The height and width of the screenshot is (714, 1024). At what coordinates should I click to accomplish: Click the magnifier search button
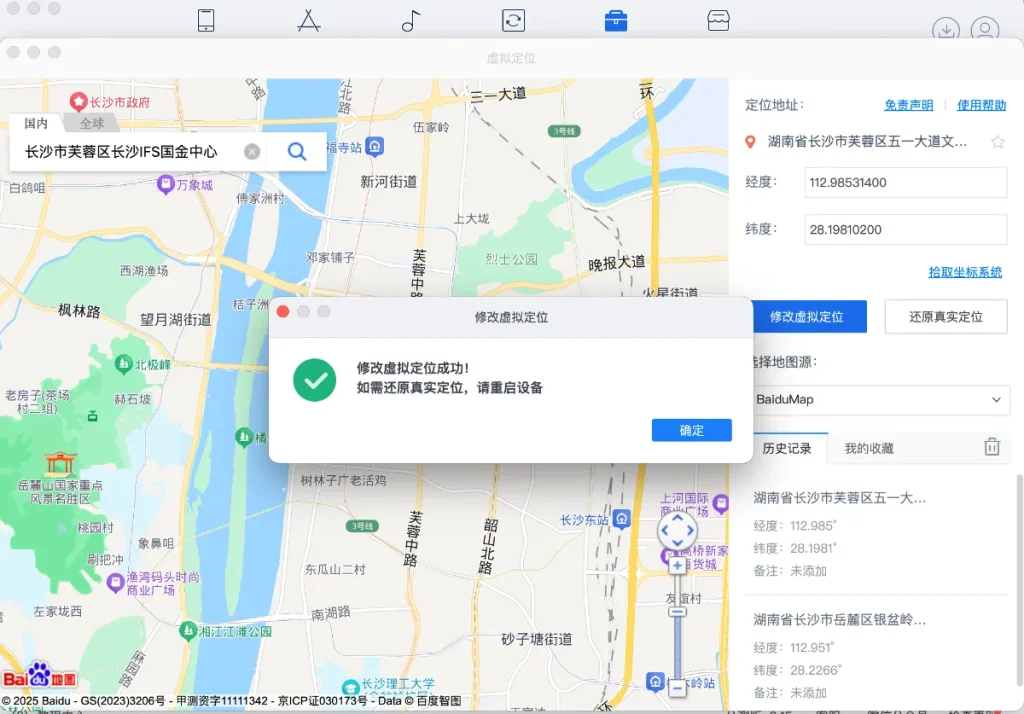pyautogui.click(x=297, y=152)
